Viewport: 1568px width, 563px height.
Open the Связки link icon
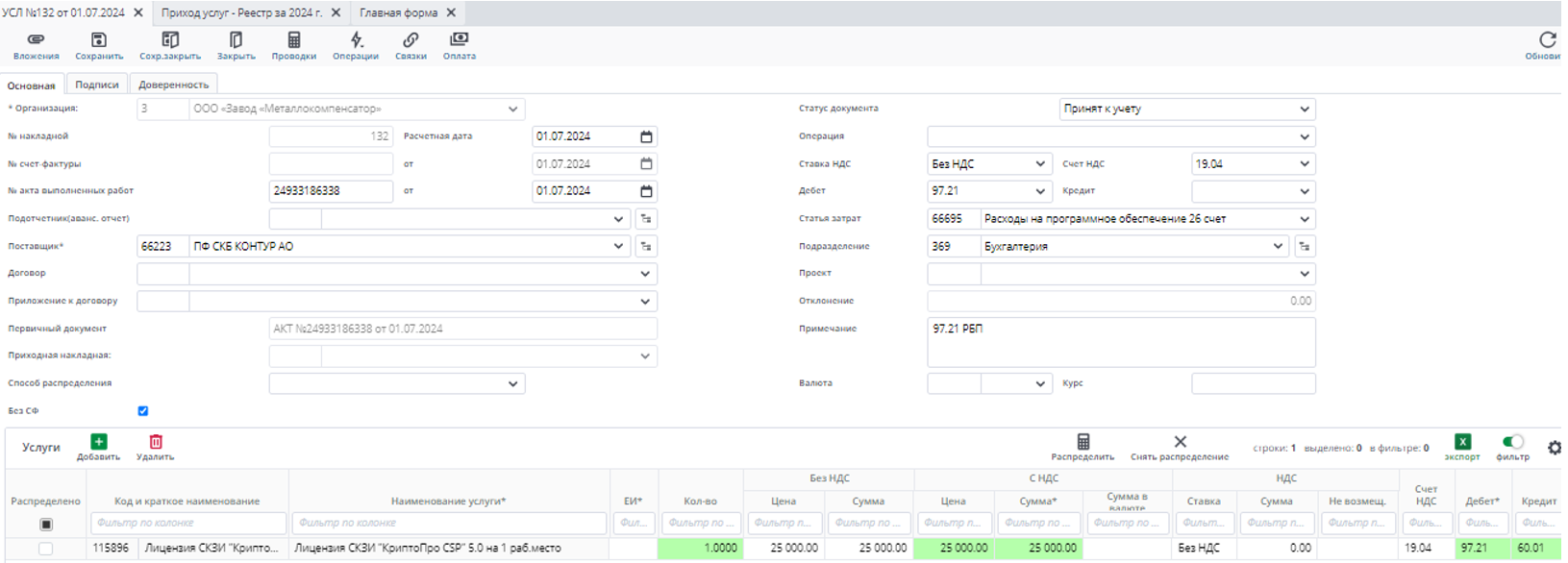411,40
